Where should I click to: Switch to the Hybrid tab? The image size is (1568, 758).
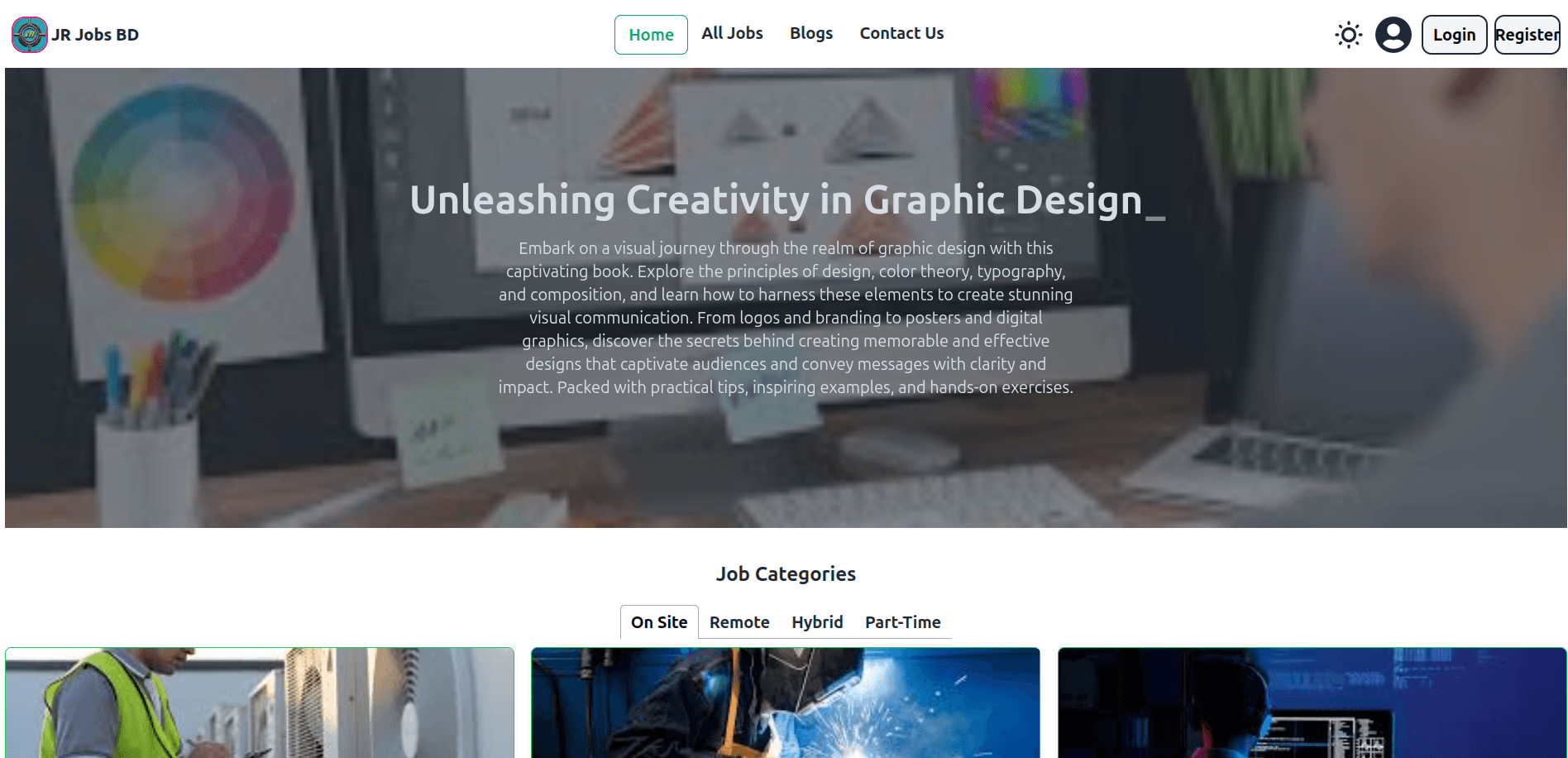click(817, 622)
